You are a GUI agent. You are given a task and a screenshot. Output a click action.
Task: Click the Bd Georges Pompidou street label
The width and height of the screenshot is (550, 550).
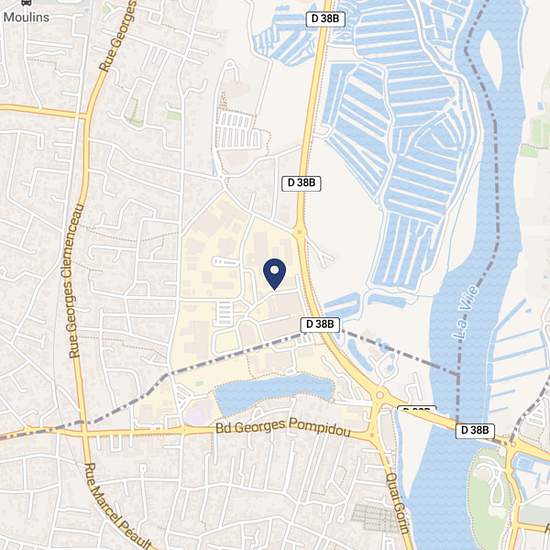283,428
